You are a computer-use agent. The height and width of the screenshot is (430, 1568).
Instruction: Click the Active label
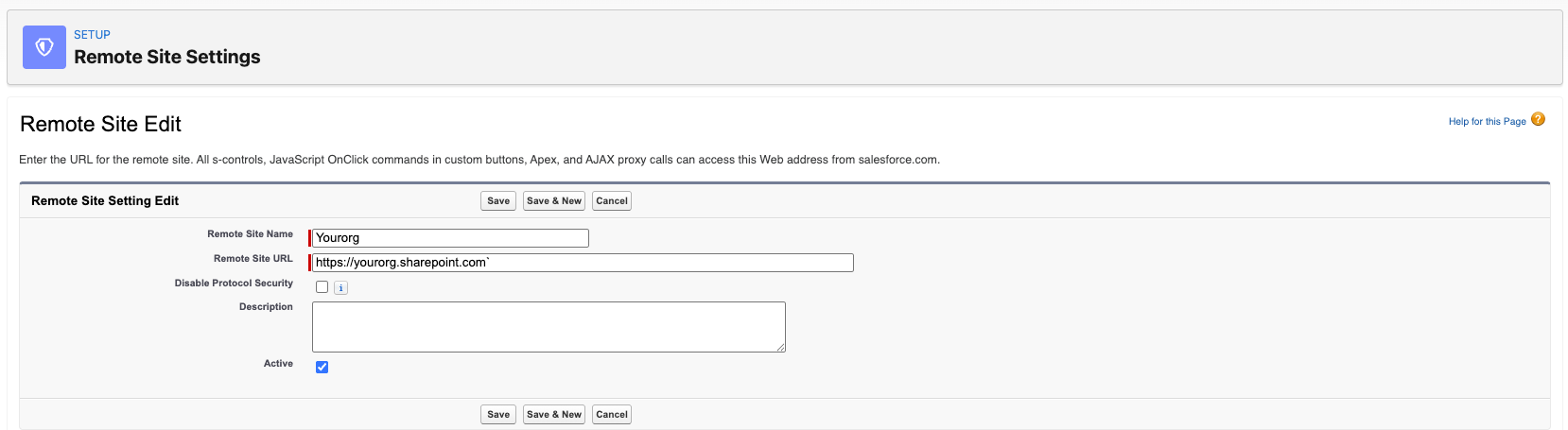278,364
